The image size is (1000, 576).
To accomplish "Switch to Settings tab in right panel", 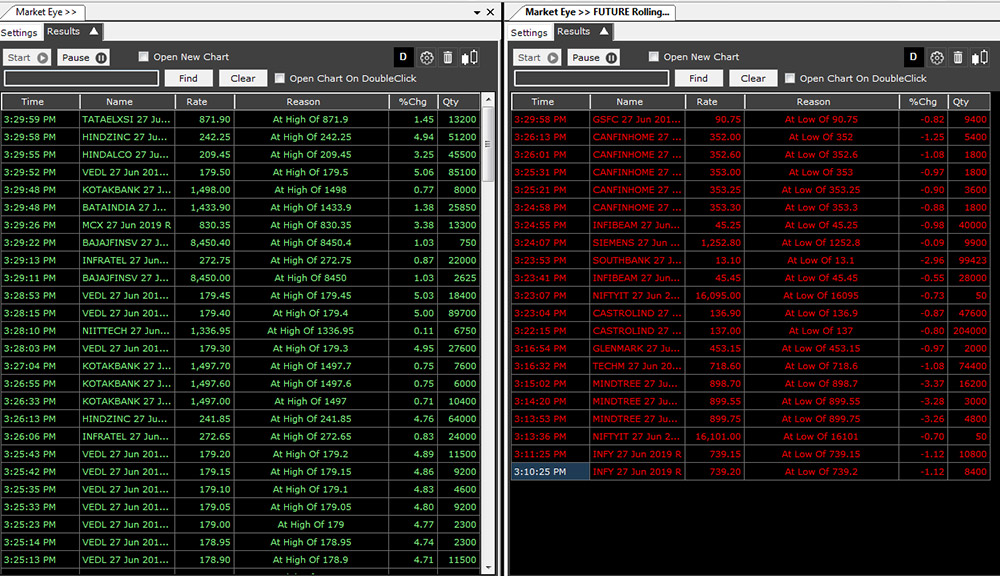I will click(x=529, y=33).
